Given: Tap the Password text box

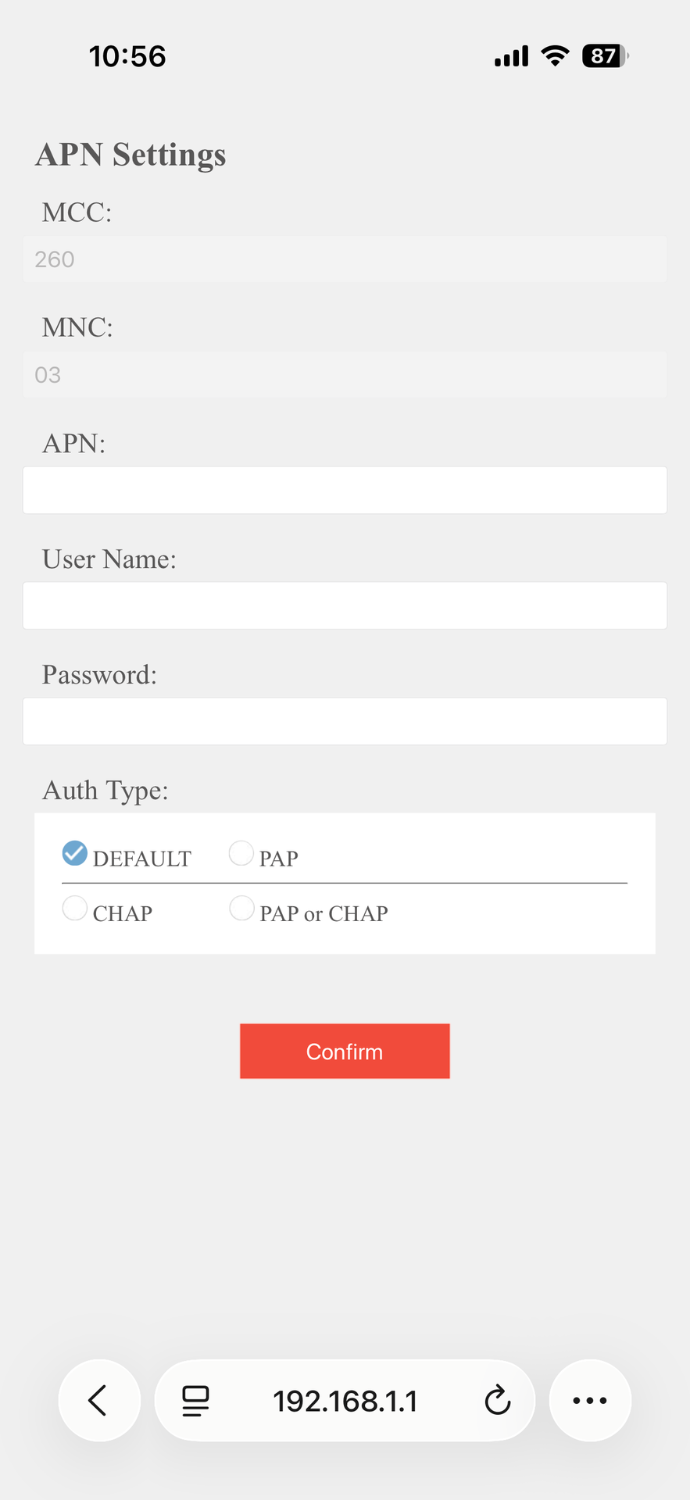Looking at the screenshot, I should 345,721.
